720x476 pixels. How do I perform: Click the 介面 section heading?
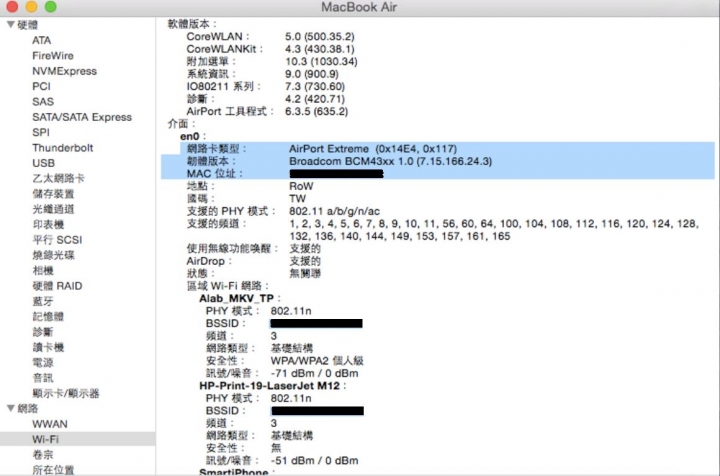click(x=181, y=123)
